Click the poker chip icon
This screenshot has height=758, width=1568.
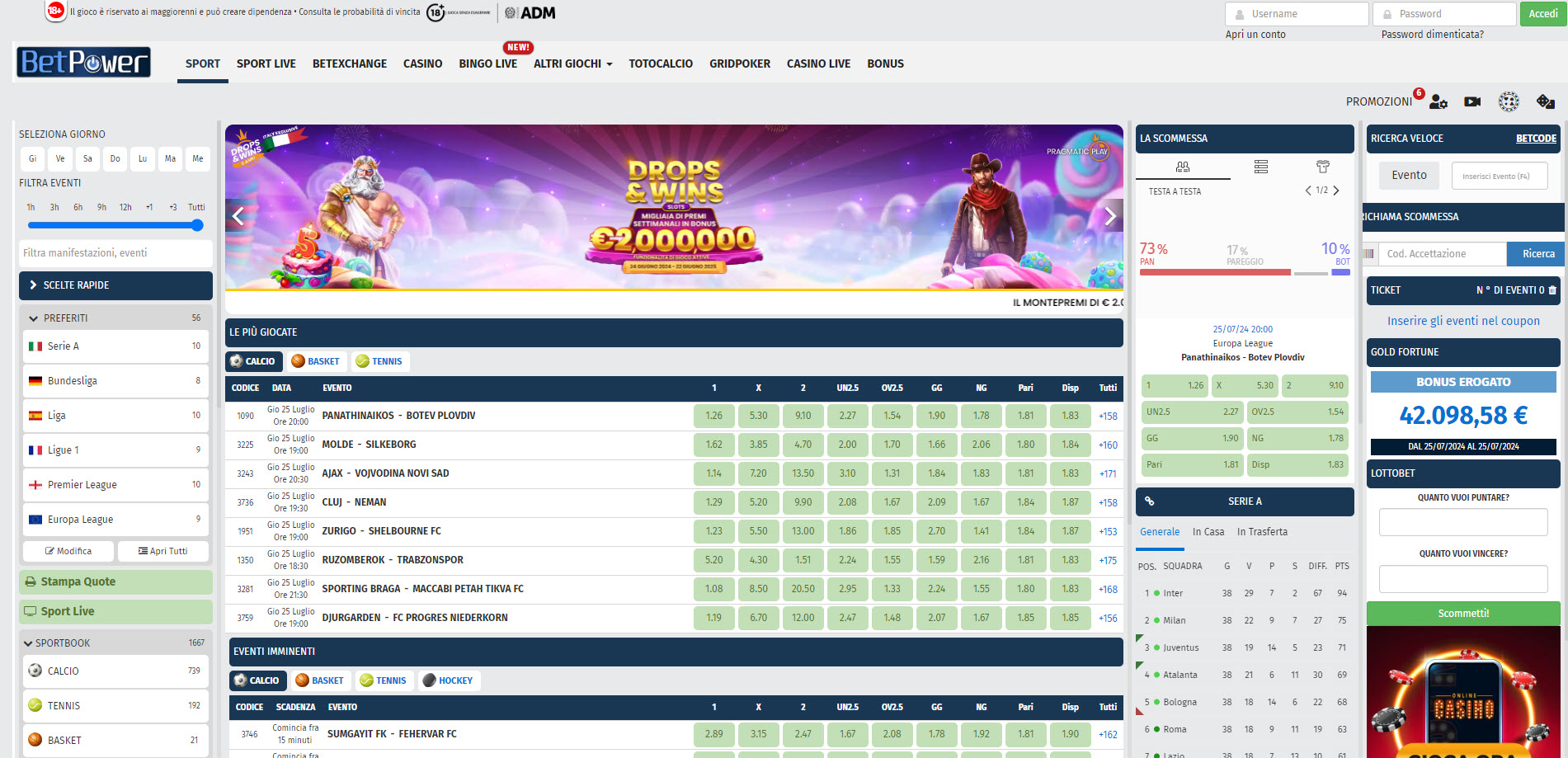tap(1509, 101)
